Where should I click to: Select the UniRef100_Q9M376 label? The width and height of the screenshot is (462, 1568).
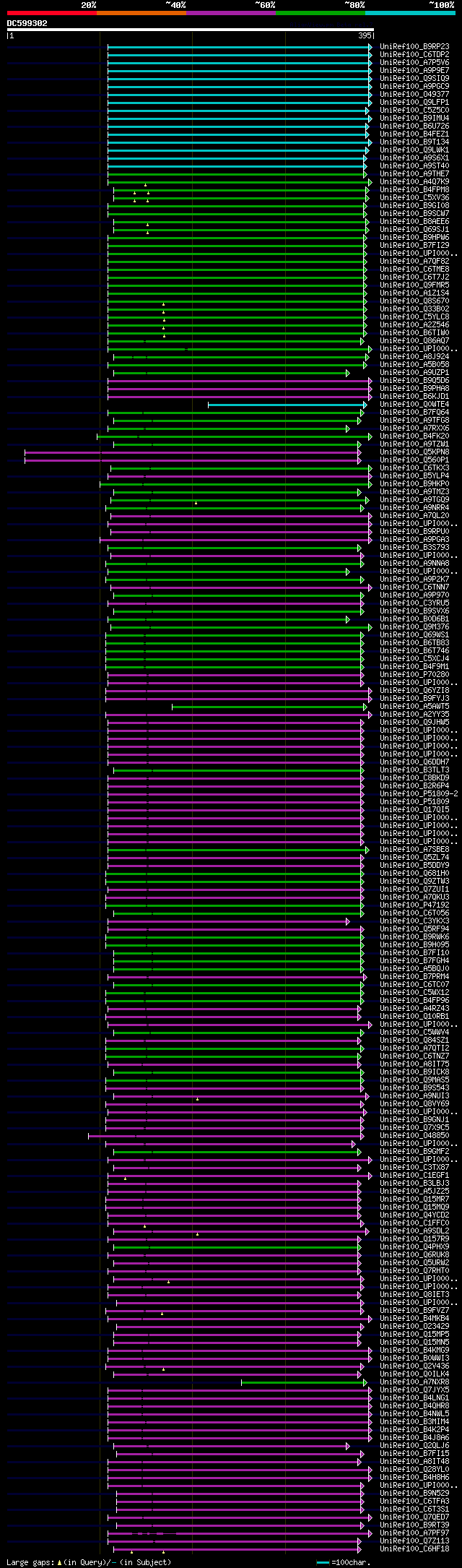tap(414, 626)
